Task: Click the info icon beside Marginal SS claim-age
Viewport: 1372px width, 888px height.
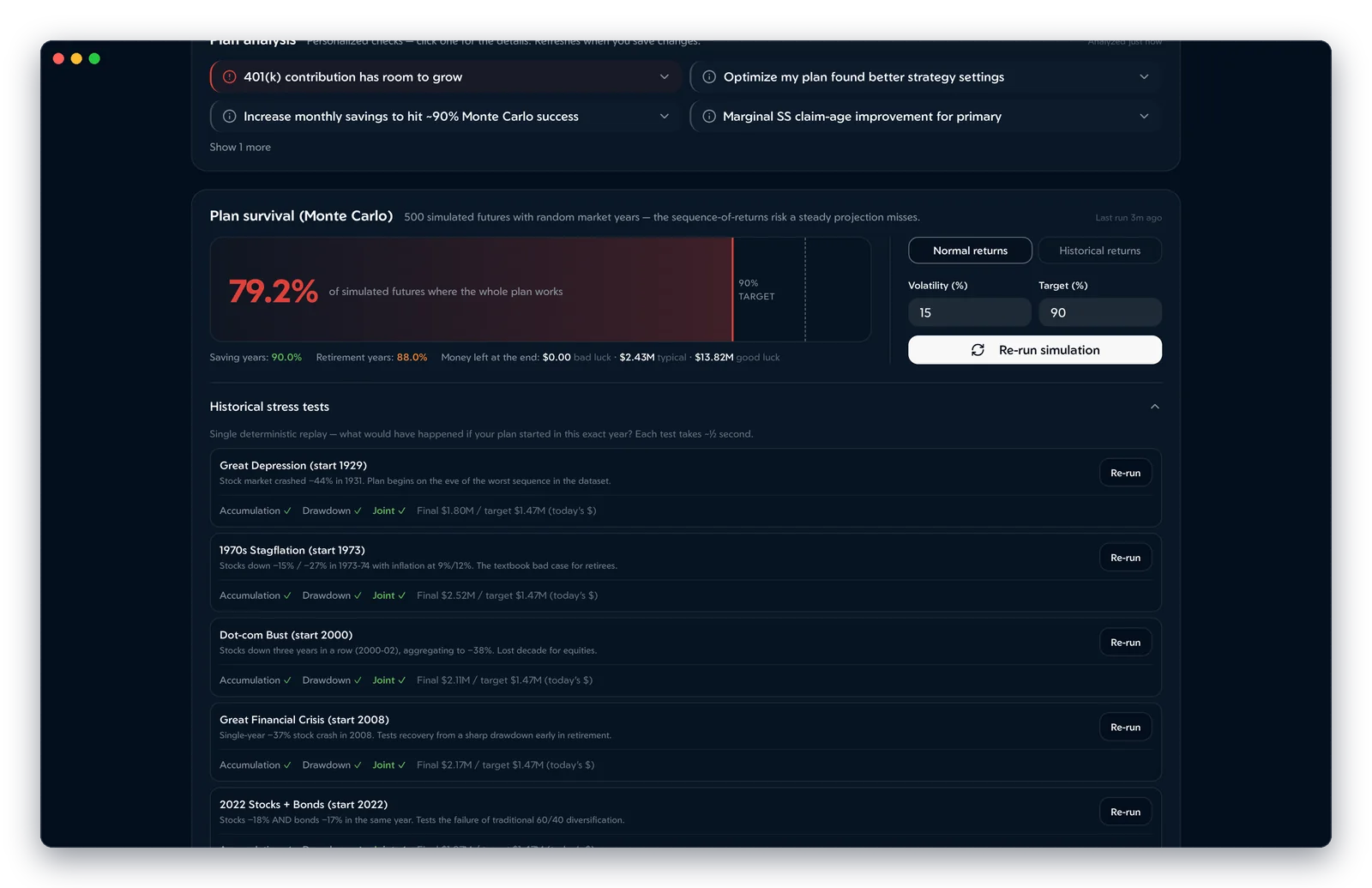Action: [x=709, y=117]
